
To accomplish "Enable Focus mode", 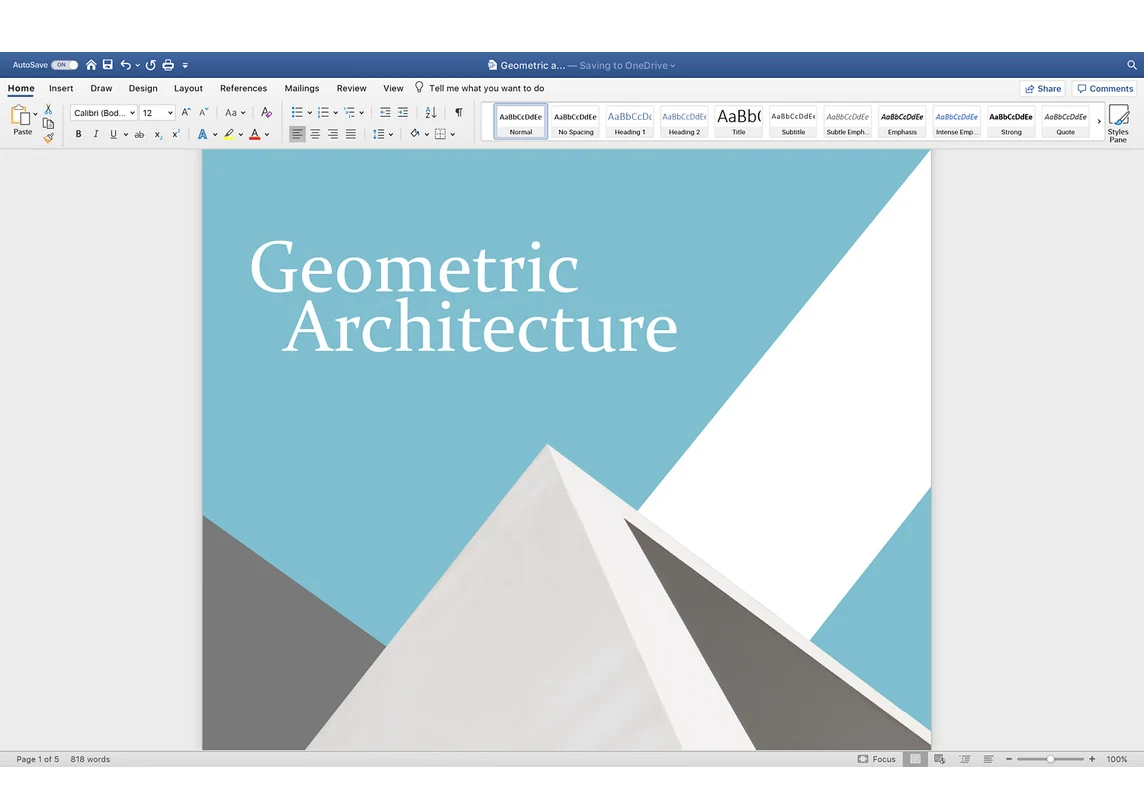I will (876, 759).
